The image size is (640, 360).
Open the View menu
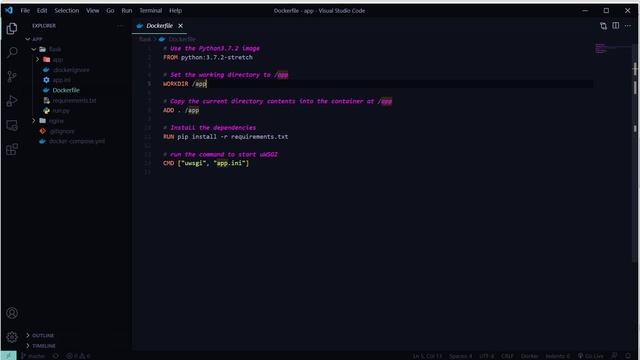pos(93,11)
